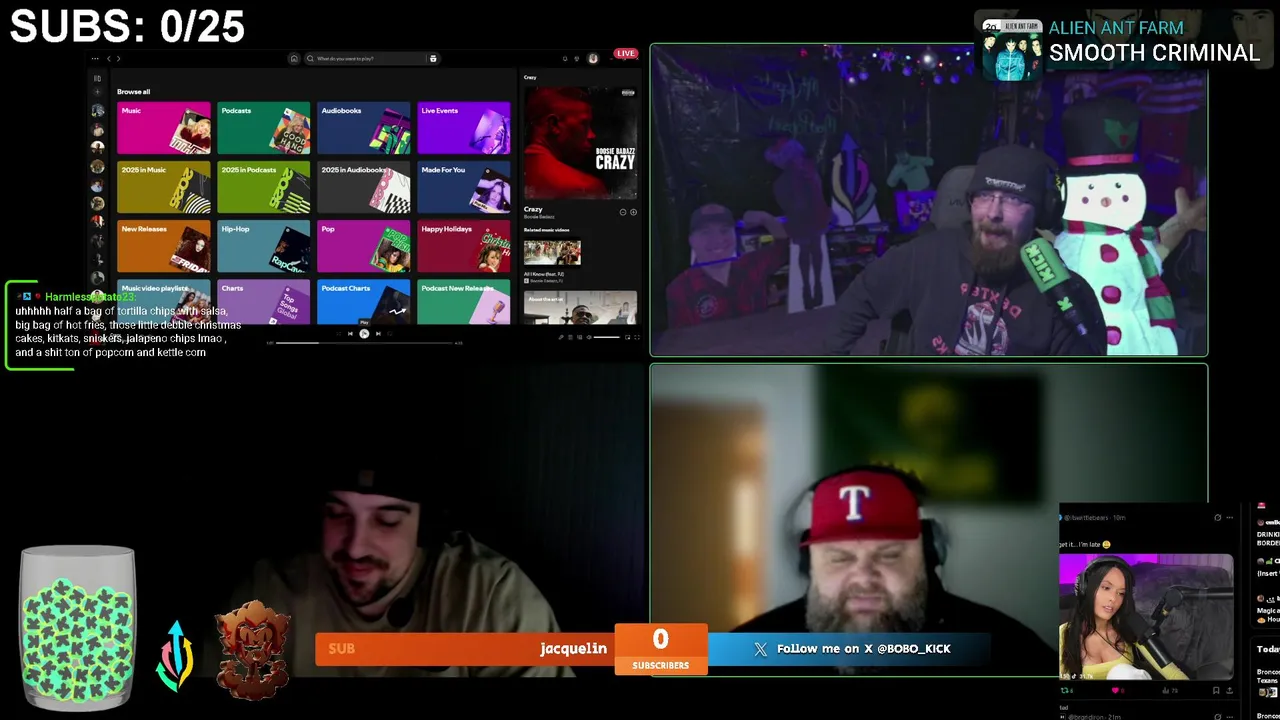The height and width of the screenshot is (720, 1280).
Task: Adjust the Spotify volume slider
Action: point(606,337)
